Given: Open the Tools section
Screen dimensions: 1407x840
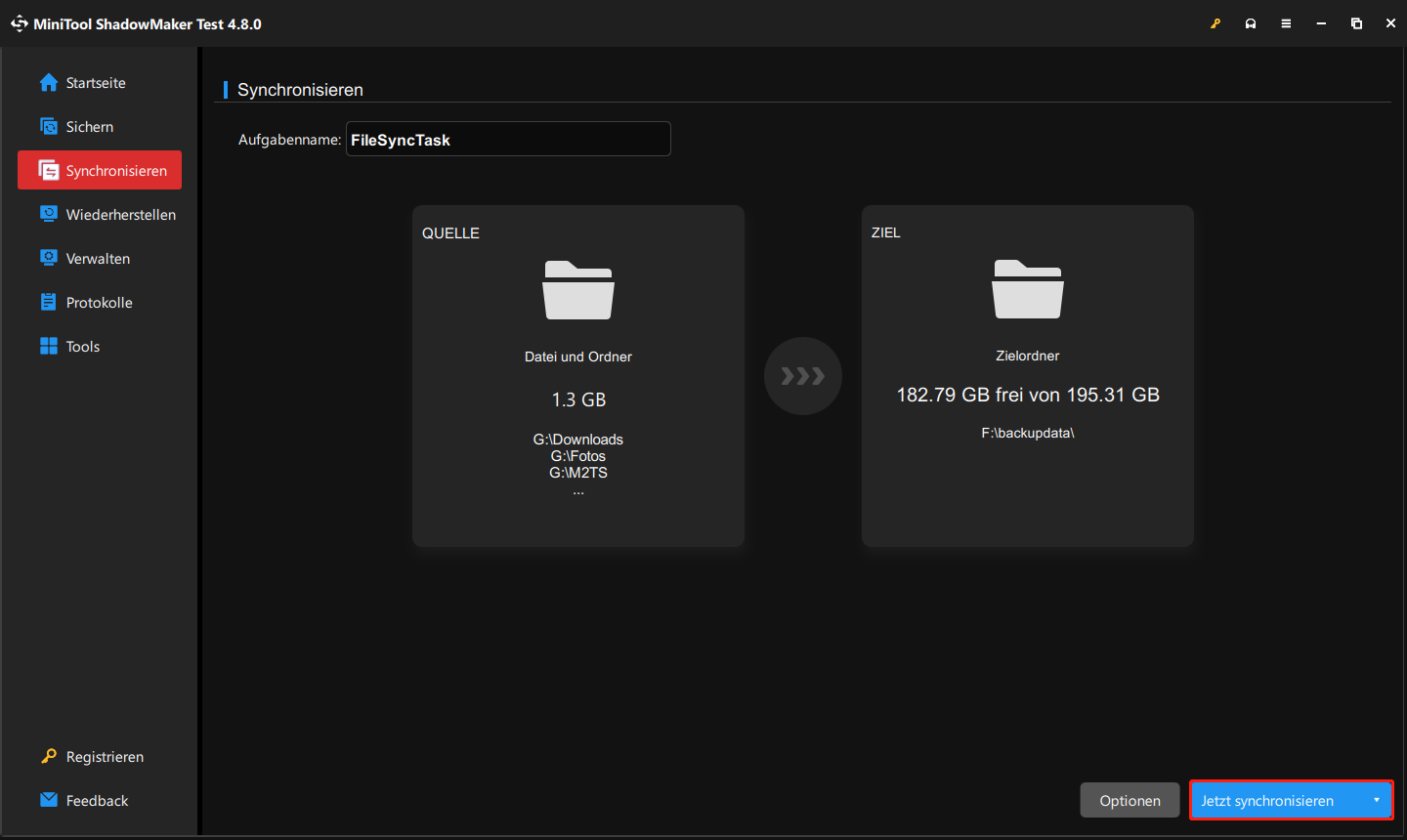Looking at the screenshot, I should pos(100,347).
